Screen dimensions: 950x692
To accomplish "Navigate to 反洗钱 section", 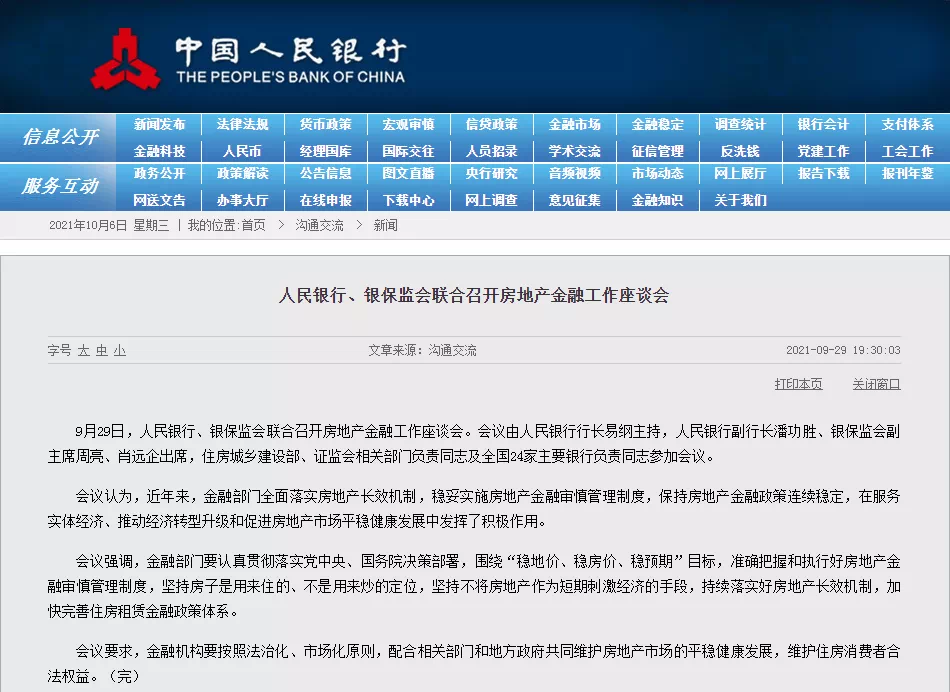I will [x=740, y=151].
